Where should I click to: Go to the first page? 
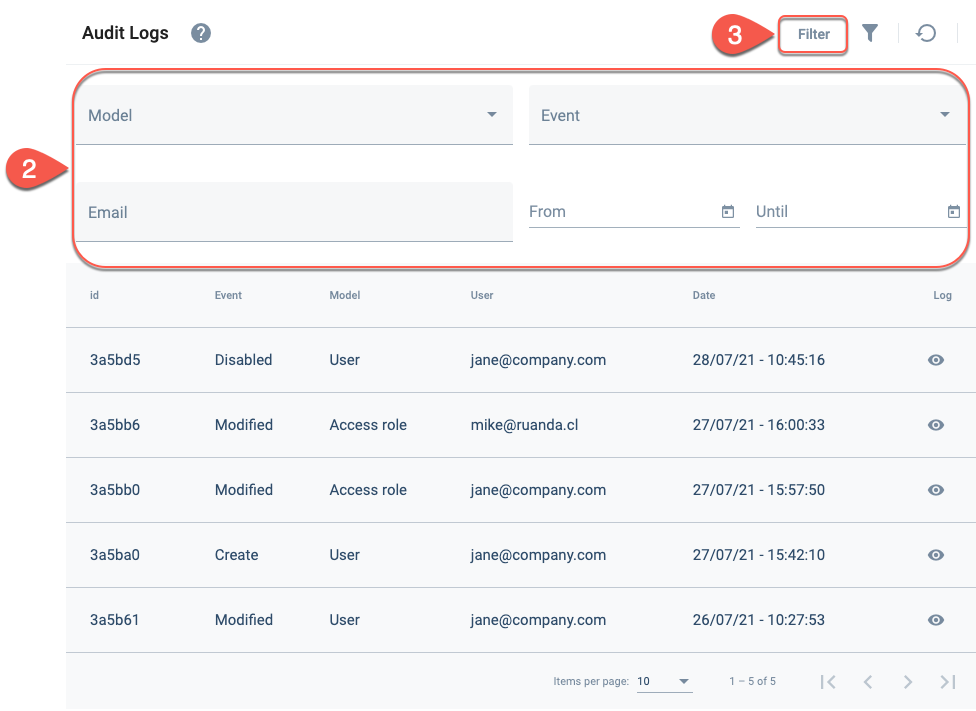point(828,682)
